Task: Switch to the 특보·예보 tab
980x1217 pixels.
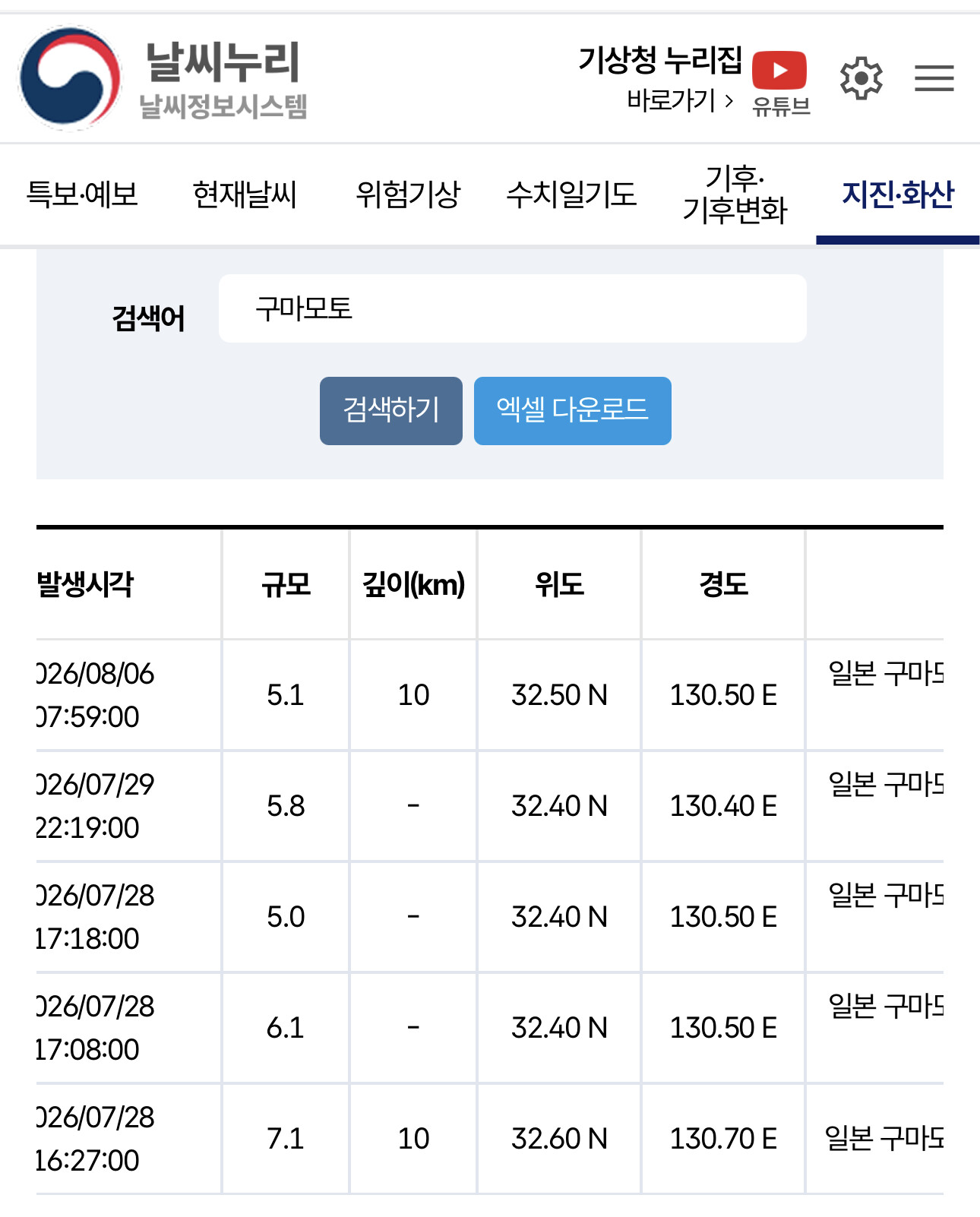Action: point(82,194)
